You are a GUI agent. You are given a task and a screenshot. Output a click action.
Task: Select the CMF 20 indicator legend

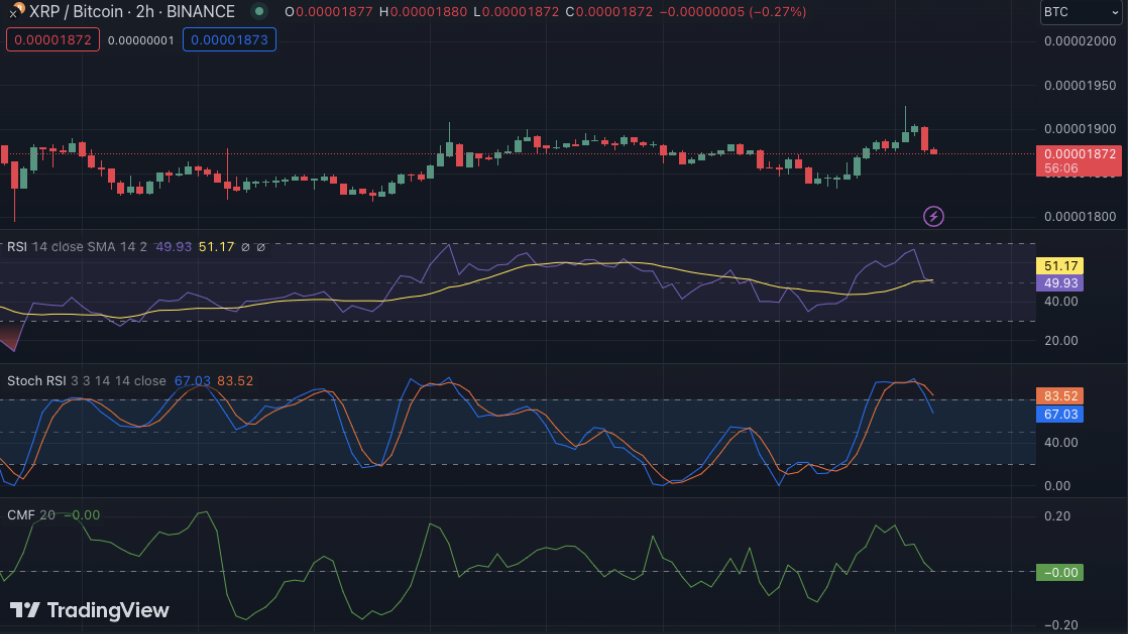31,515
